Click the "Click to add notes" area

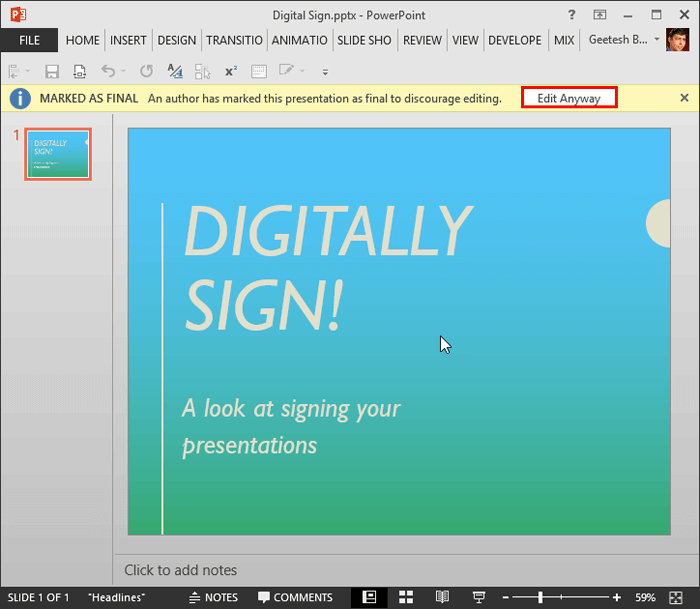point(181,570)
